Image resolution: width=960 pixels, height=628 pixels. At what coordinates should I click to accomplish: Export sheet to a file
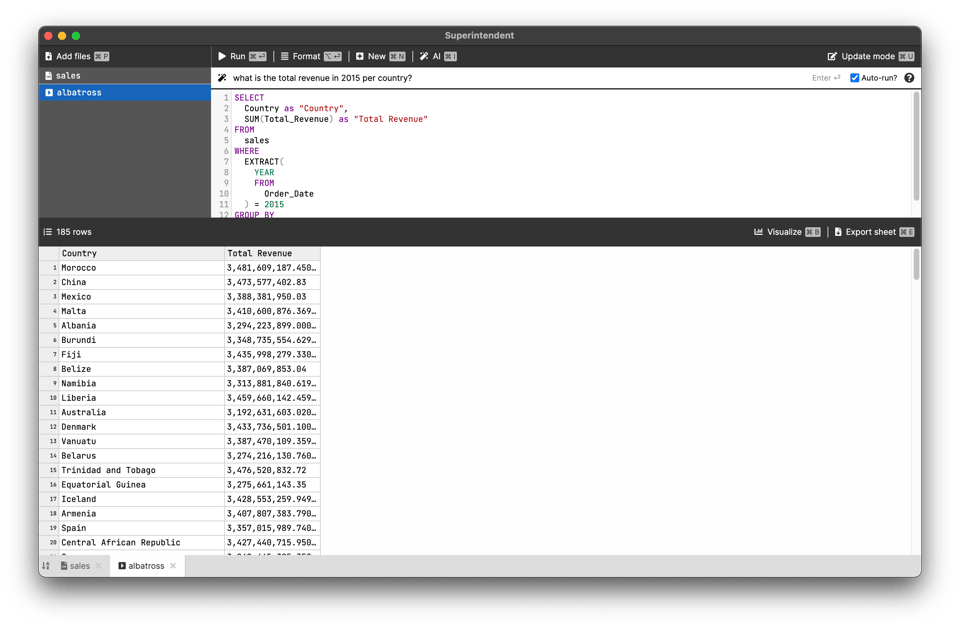(864, 232)
